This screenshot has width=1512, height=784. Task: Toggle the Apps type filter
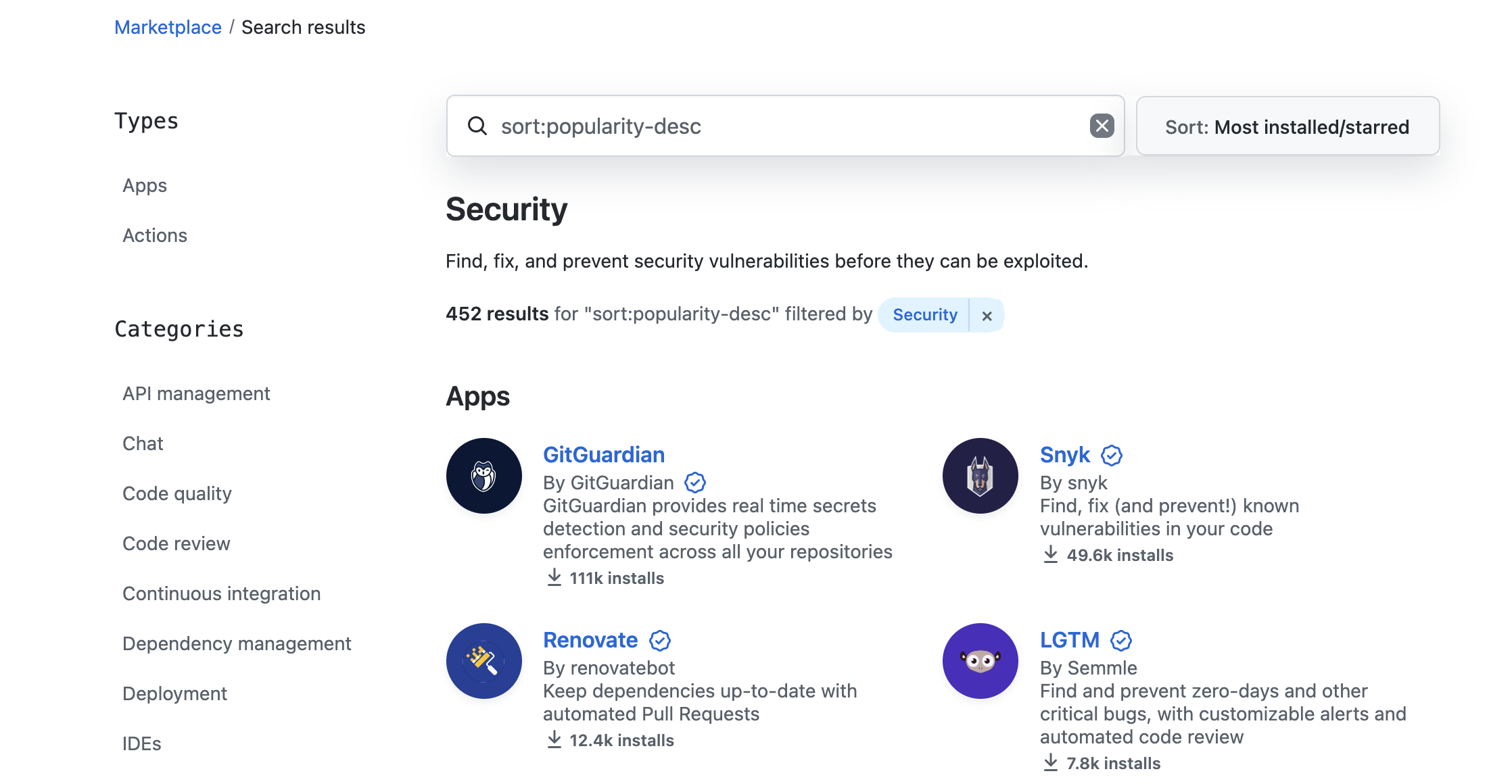(144, 185)
